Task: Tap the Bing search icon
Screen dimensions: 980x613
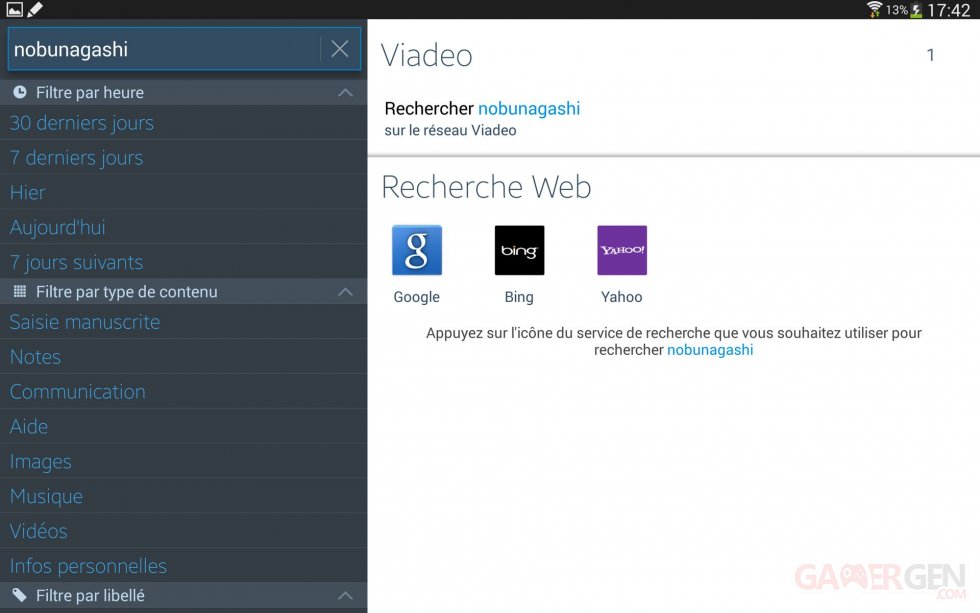Action: point(519,250)
